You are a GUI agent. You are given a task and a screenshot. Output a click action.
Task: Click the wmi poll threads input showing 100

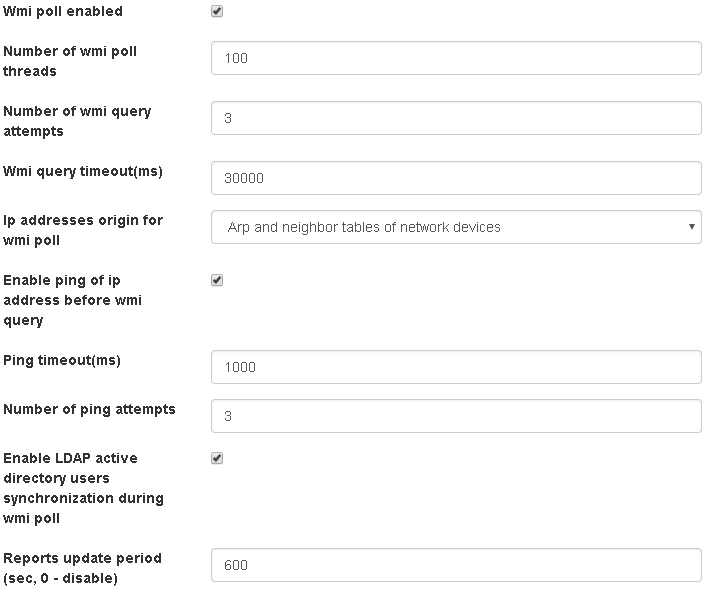click(456, 58)
